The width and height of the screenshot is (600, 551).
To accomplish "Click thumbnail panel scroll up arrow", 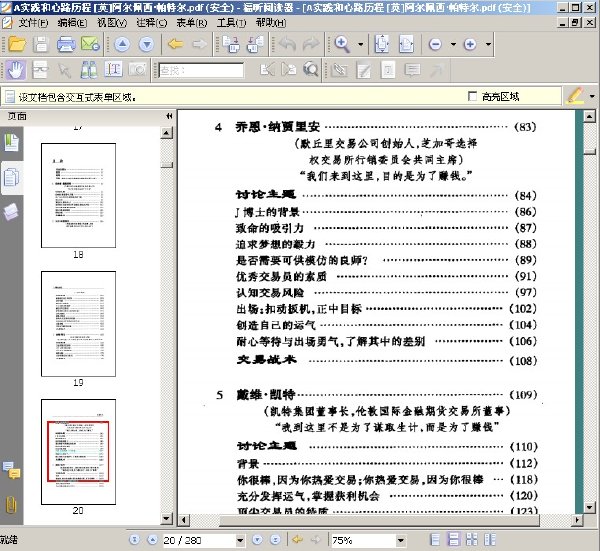I will coord(166,133).
